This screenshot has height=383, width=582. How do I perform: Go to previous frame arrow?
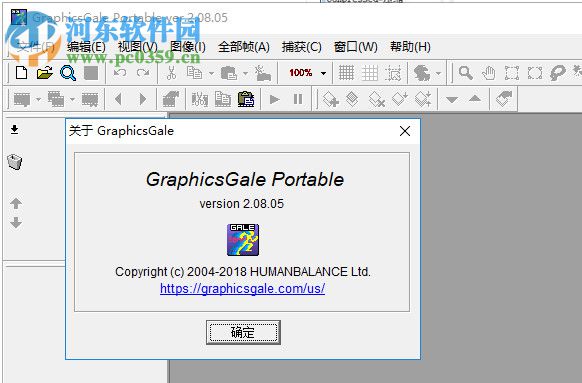click(118, 99)
